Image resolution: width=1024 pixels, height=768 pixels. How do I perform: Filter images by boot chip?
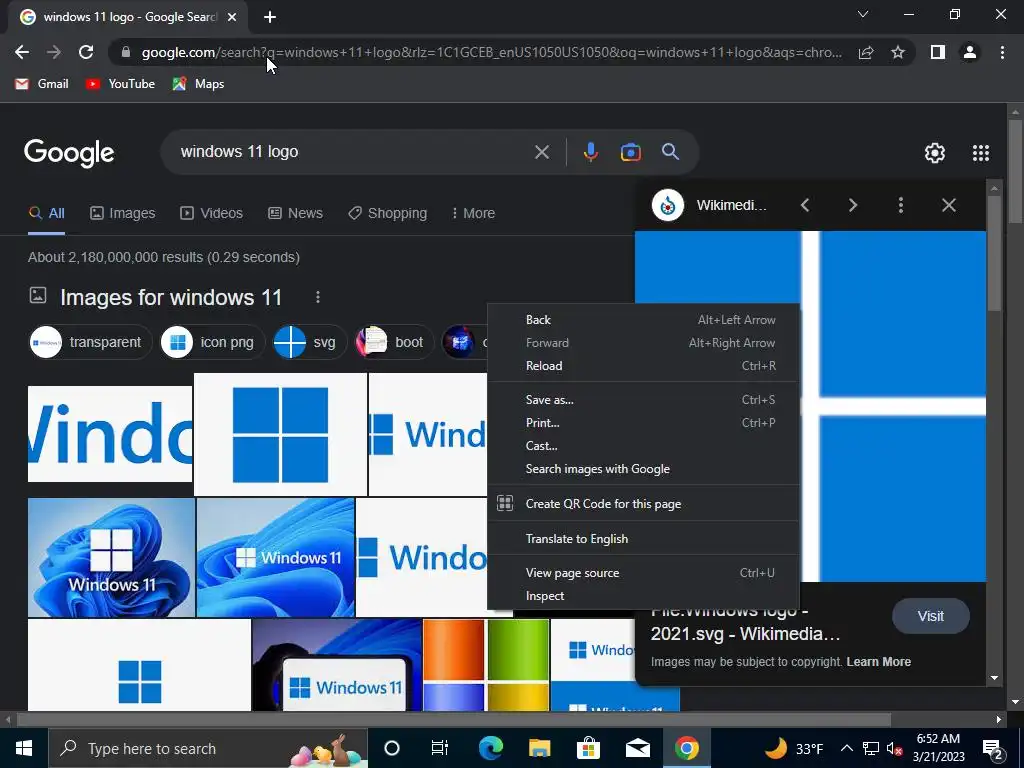click(394, 342)
